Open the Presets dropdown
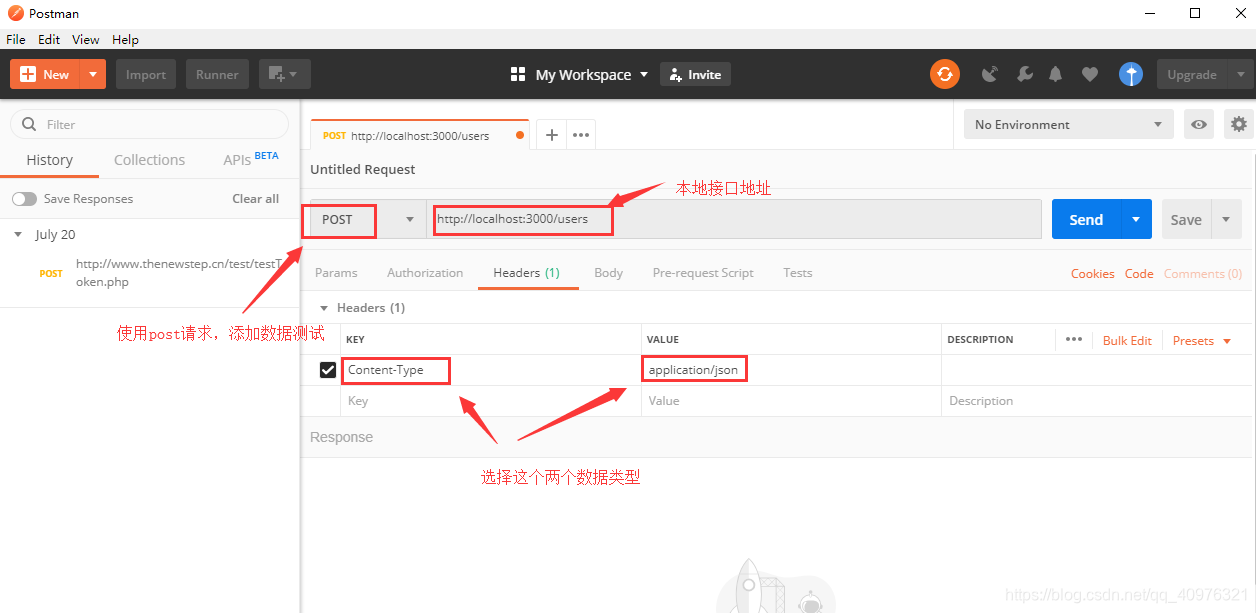The width and height of the screenshot is (1256, 613). tap(1201, 341)
